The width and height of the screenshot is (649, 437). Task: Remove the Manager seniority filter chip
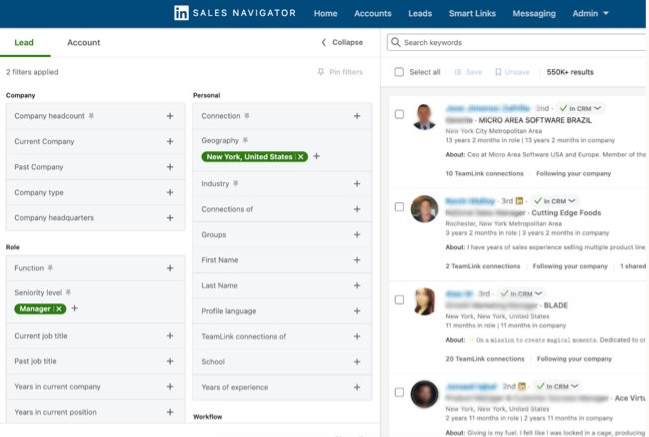pos(59,309)
